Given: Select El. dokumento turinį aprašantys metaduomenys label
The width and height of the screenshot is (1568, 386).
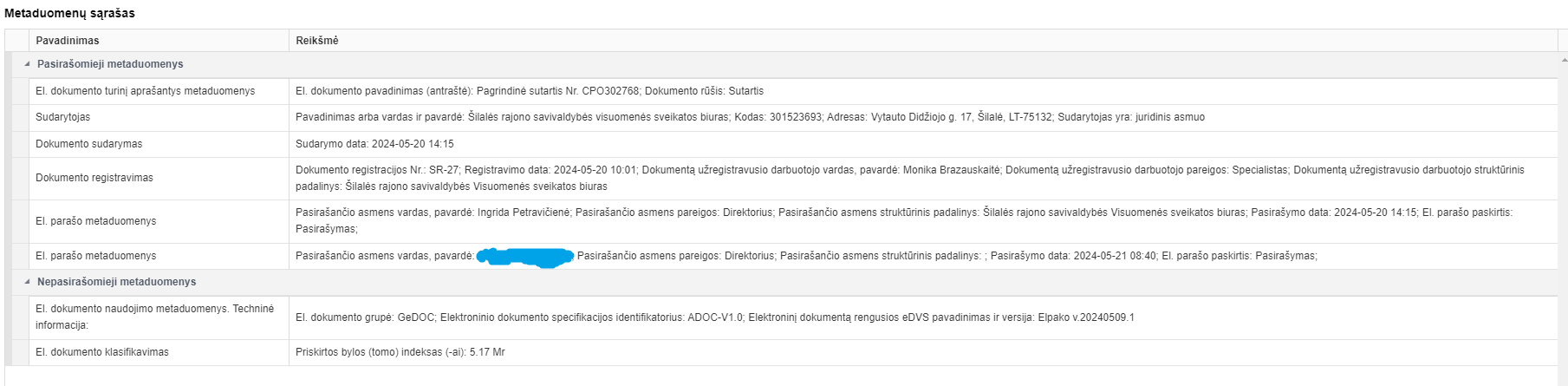Looking at the screenshot, I should click(x=146, y=91).
